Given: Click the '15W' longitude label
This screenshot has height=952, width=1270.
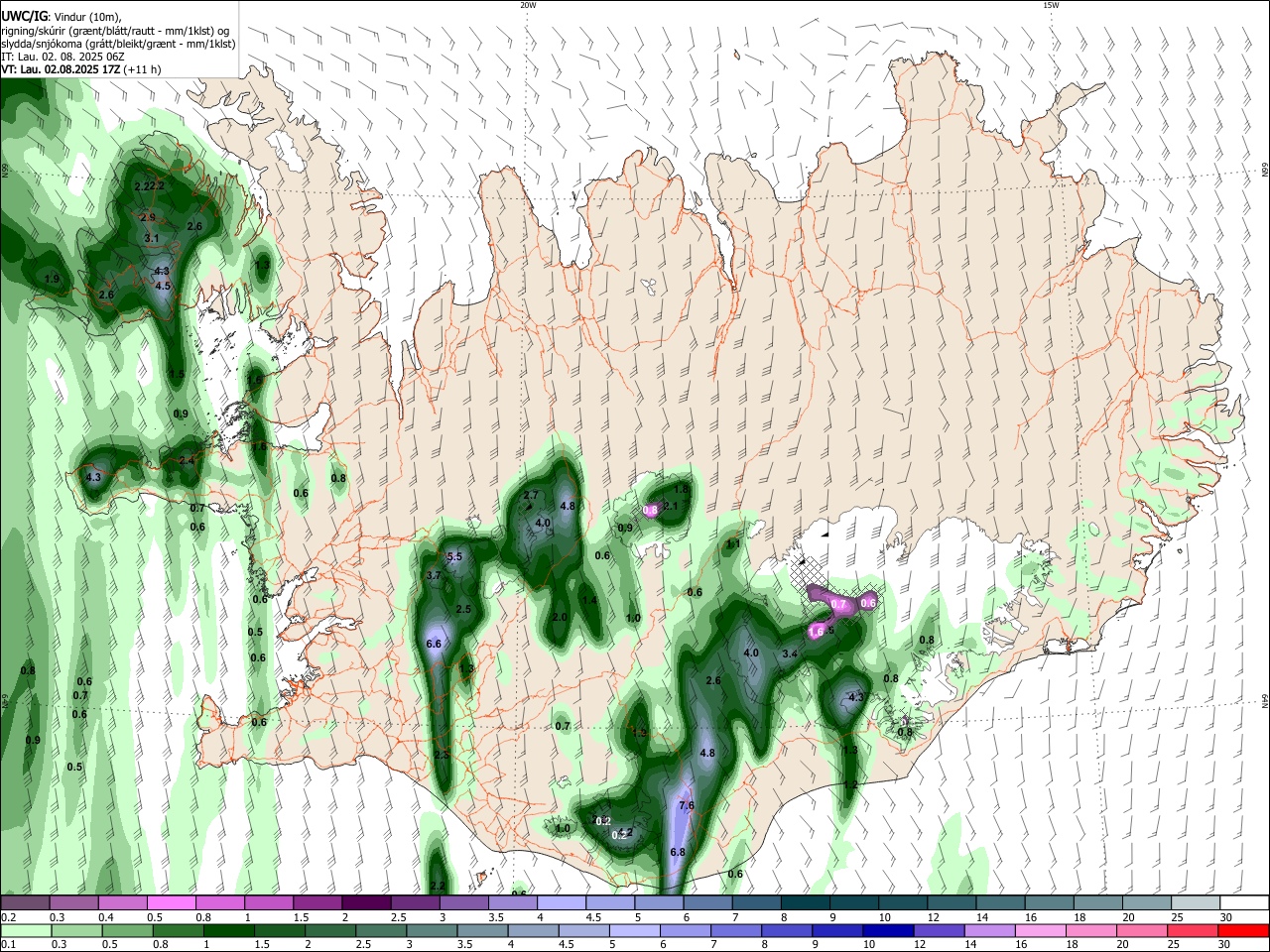Looking at the screenshot, I should [x=1050, y=5].
